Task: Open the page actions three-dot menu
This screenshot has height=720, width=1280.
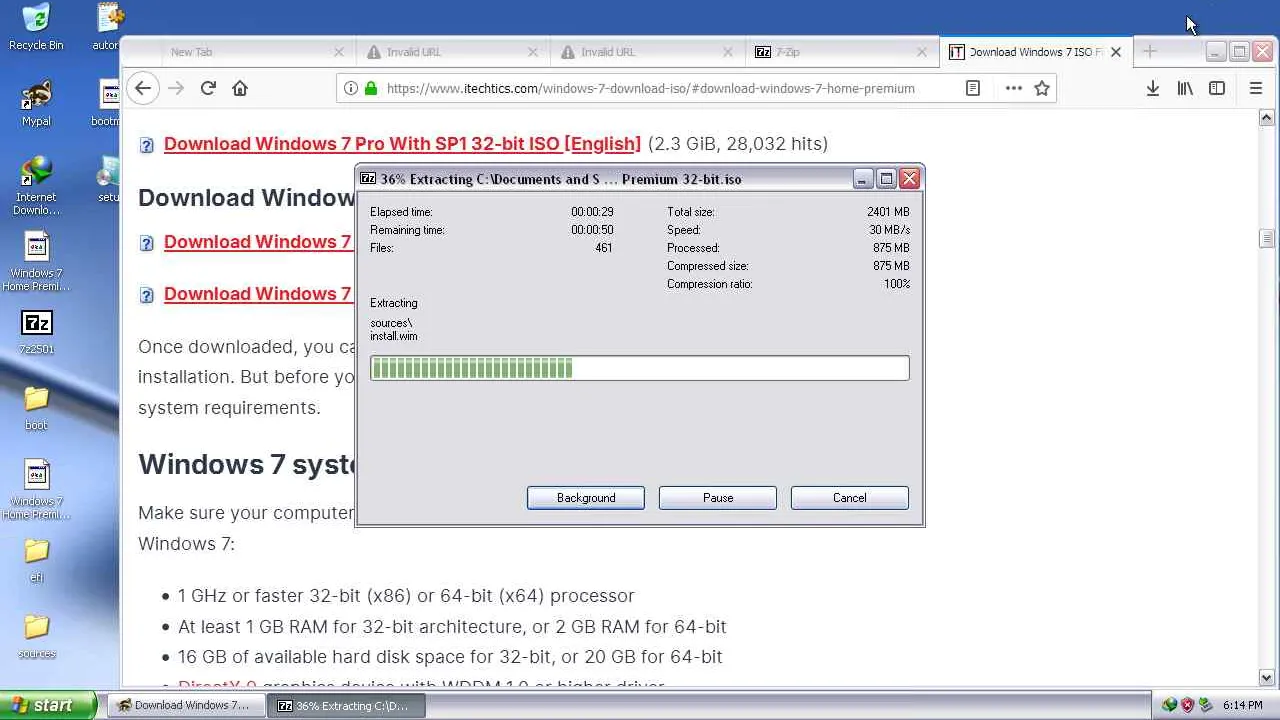Action: pyautogui.click(x=1013, y=88)
